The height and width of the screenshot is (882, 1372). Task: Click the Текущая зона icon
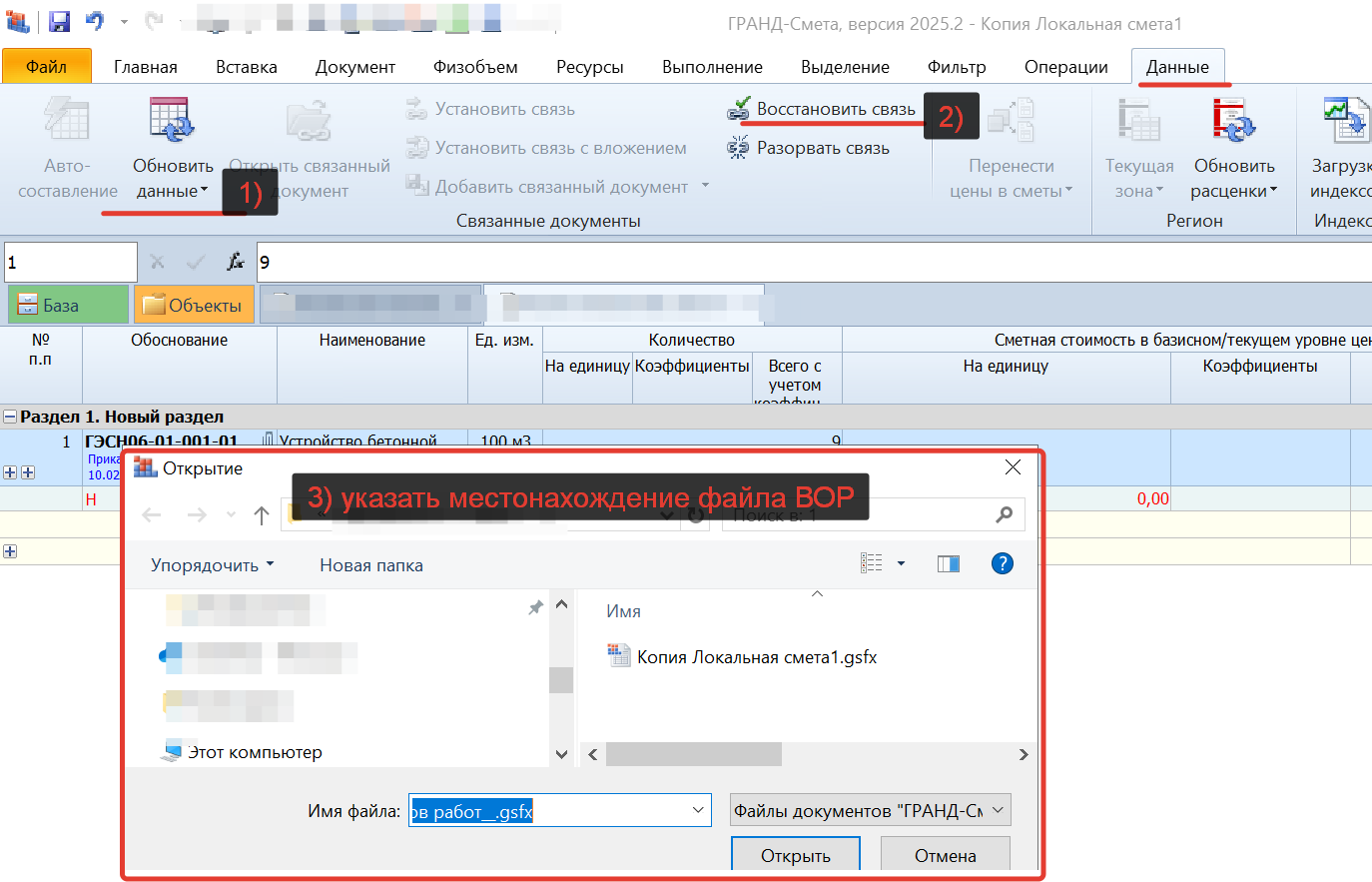(x=1138, y=119)
